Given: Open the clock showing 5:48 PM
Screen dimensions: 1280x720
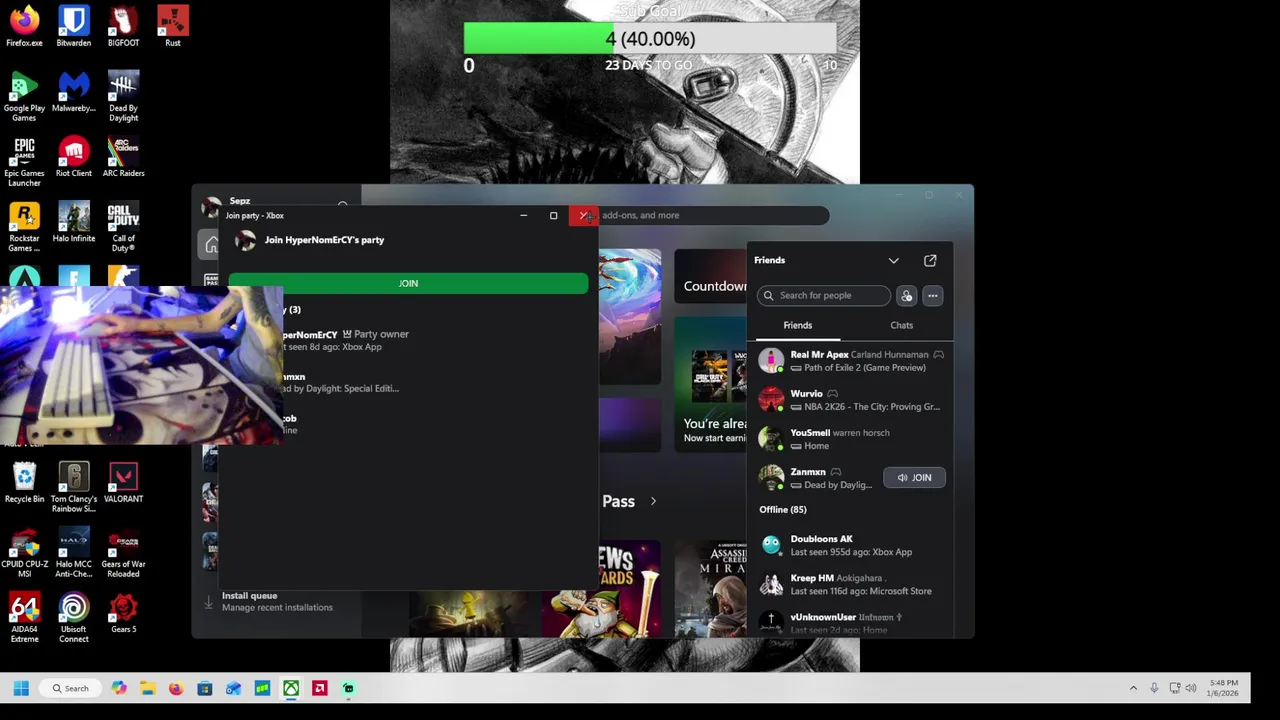Looking at the screenshot, I should (1224, 688).
